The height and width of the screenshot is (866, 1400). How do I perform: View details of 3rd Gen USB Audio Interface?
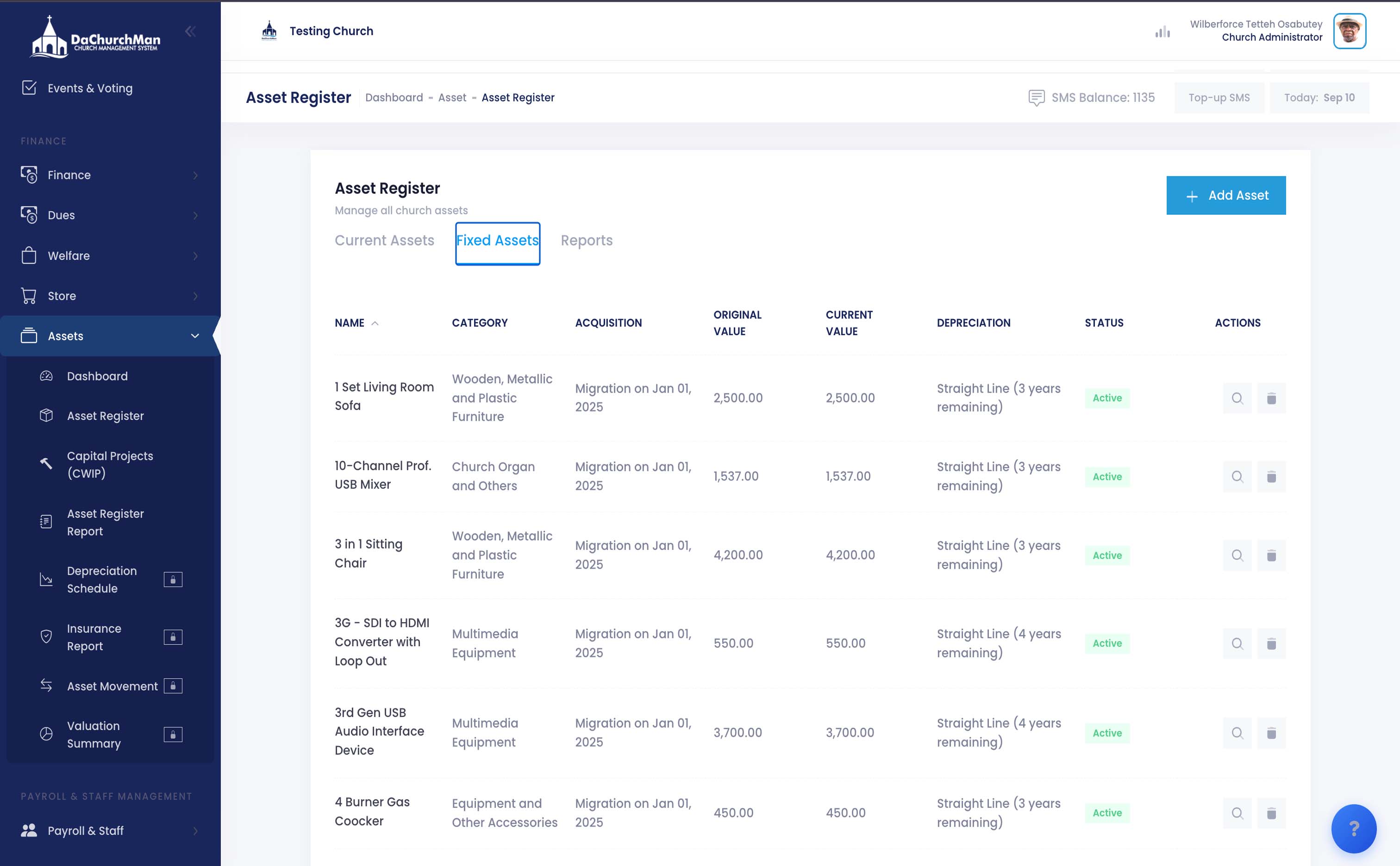1237,733
